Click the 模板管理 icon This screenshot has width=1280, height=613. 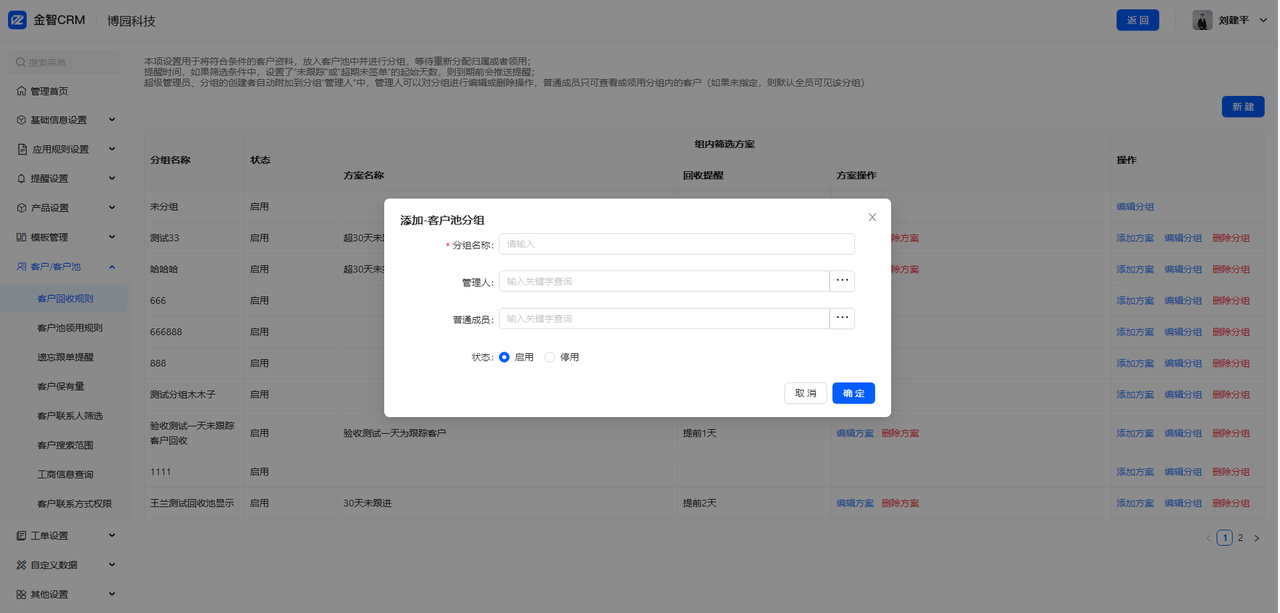pyautogui.click(x=21, y=237)
